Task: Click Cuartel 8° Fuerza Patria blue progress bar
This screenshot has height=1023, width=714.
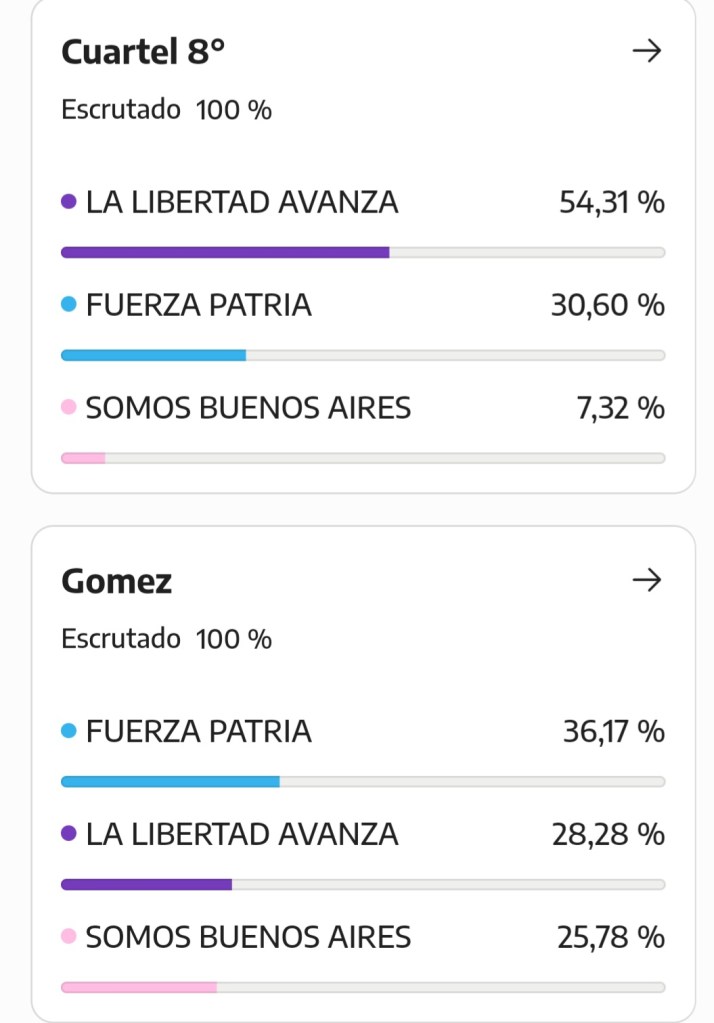Action: click(153, 355)
